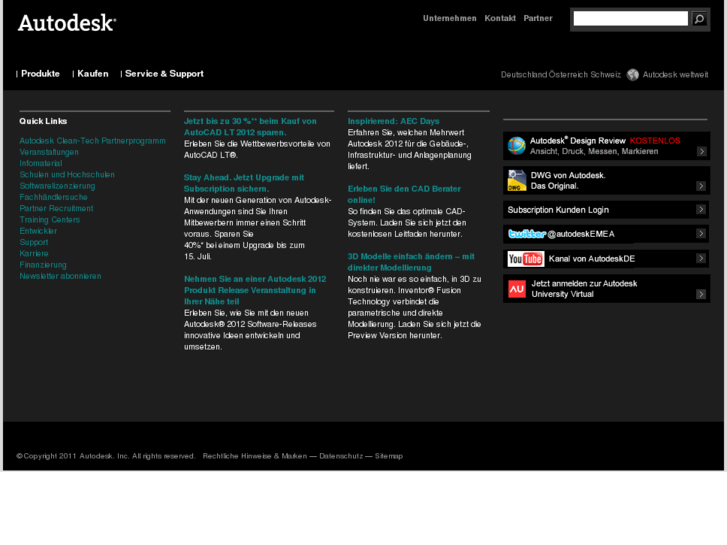Screen dimensions: 727x545
Task: Click the Design Review globe icon
Action: point(516,146)
